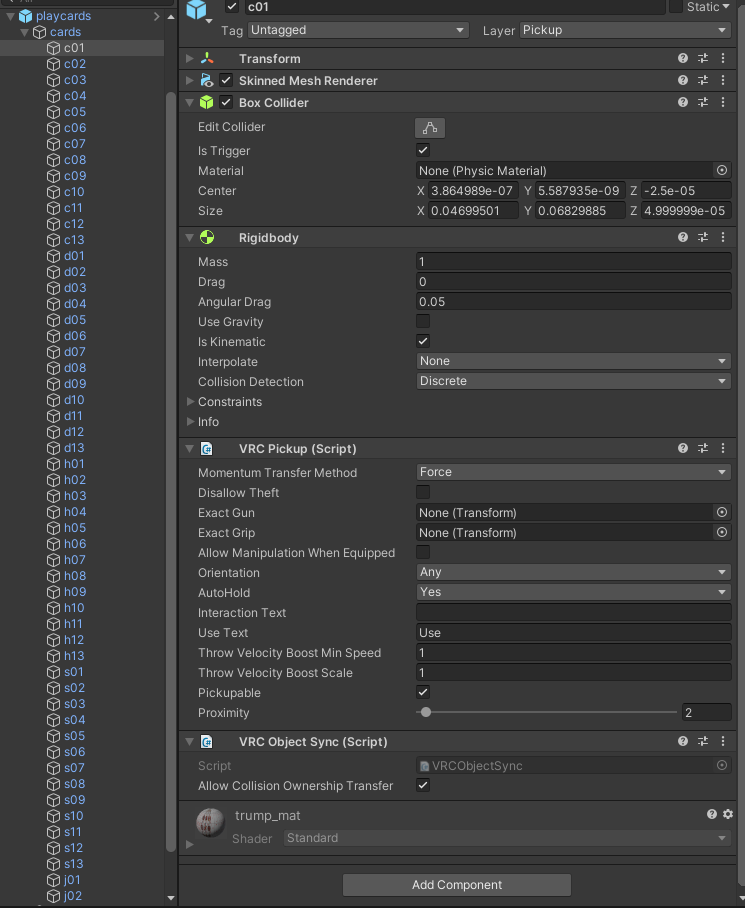Open VRC Pickup more options menu
745x908 pixels.
point(722,448)
